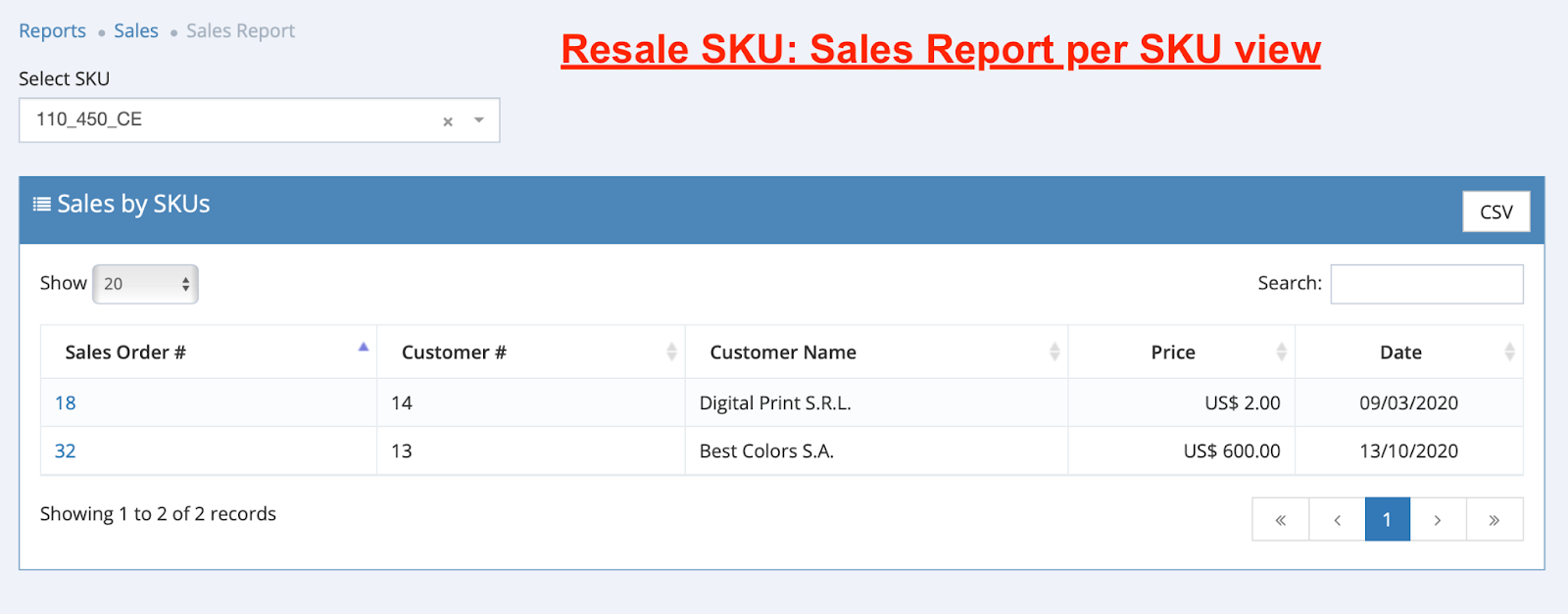The height and width of the screenshot is (614, 1568).
Task: Go to the next page of records
Action: point(1438,520)
